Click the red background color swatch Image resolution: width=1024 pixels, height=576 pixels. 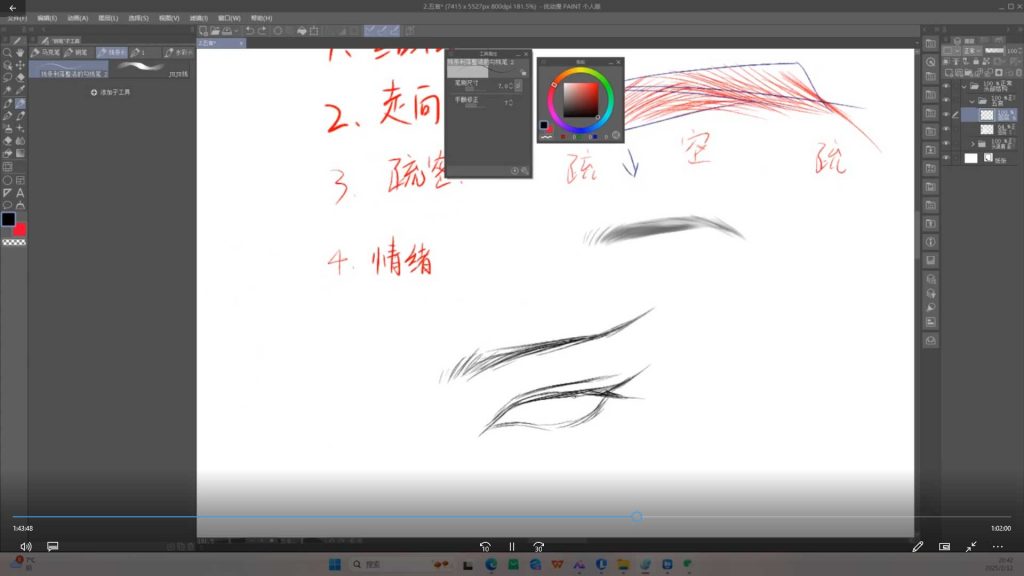coord(20,229)
